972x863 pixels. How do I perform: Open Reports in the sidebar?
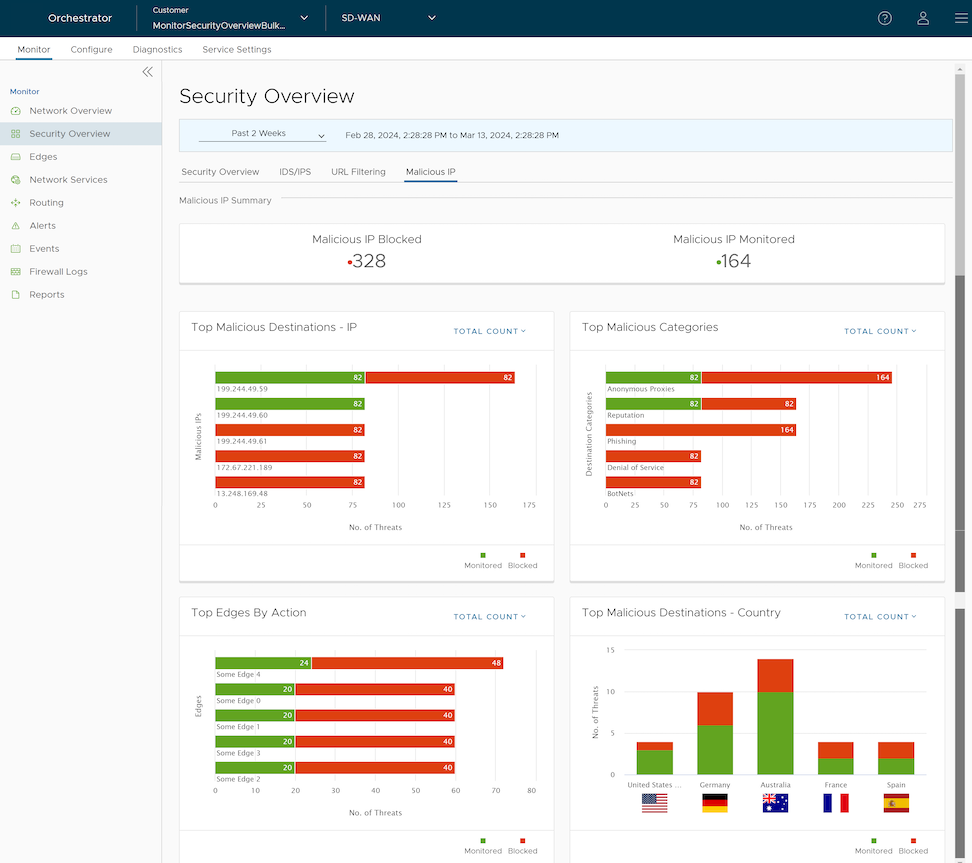click(x=46, y=295)
